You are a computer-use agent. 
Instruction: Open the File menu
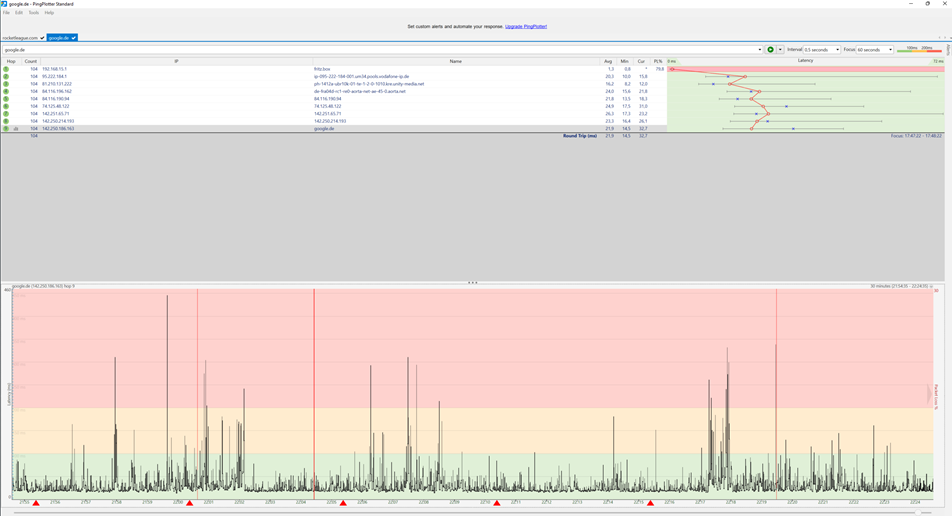(x=6, y=12)
